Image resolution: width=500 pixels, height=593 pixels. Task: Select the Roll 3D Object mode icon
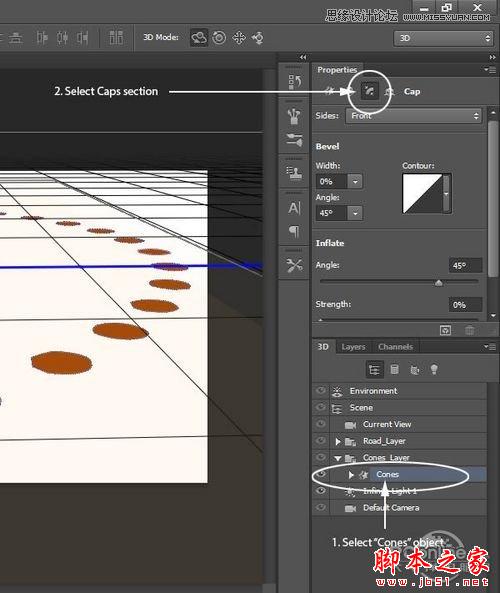[219, 37]
